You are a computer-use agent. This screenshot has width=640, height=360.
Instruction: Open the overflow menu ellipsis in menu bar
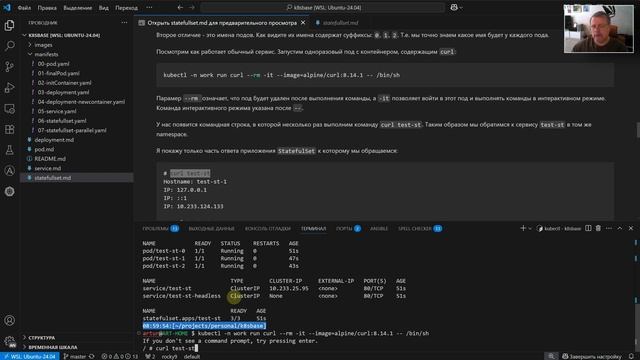click(x=149, y=7)
